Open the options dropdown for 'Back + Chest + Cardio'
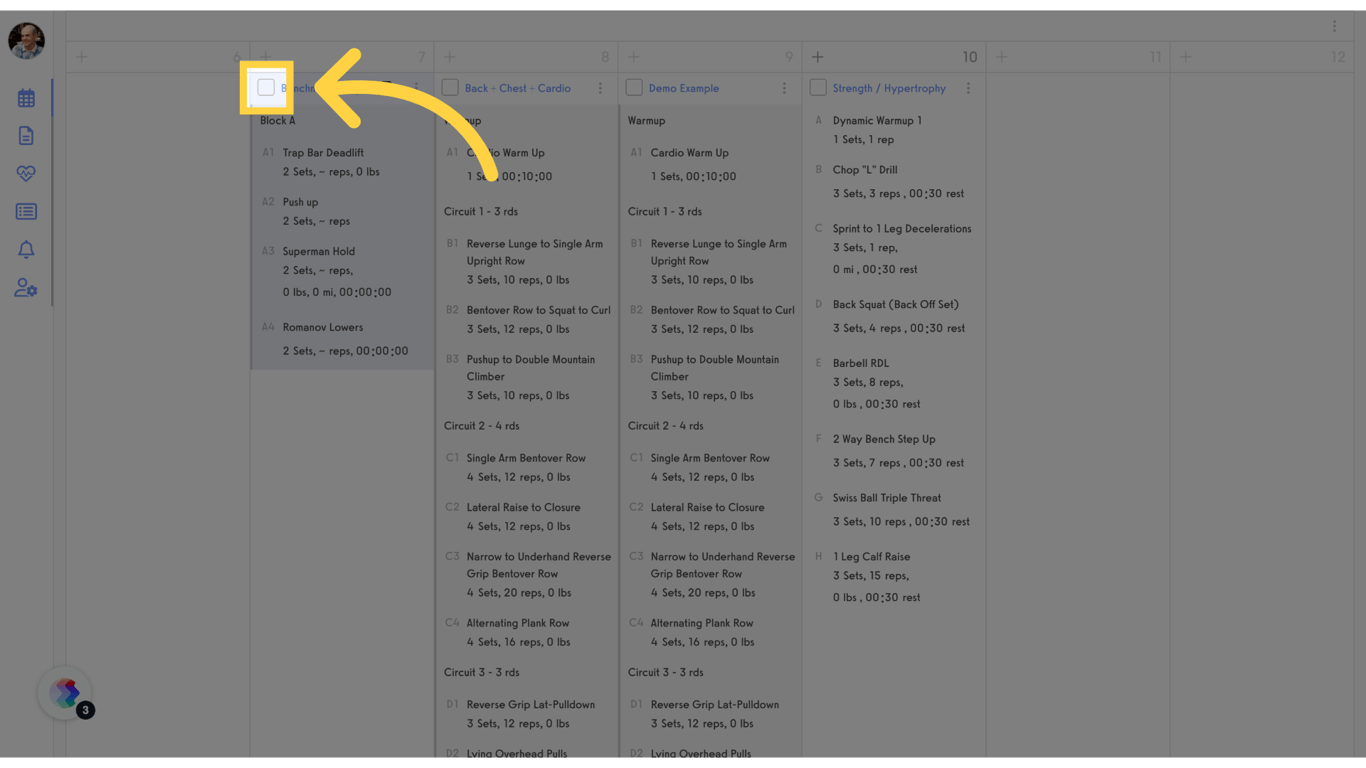The width and height of the screenshot is (1366, 768). pos(600,88)
